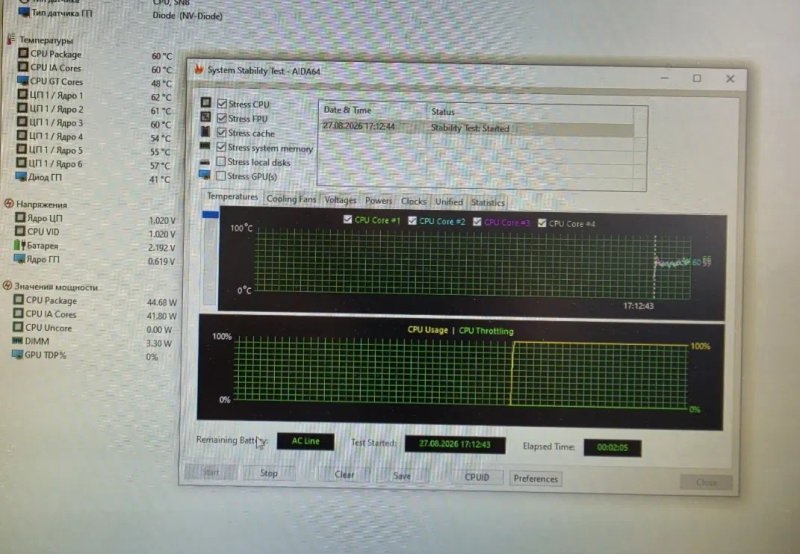Viewport: 800px width, 554px height.
Task: Uncheck the Stress cache checkbox
Action: click(x=221, y=132)
